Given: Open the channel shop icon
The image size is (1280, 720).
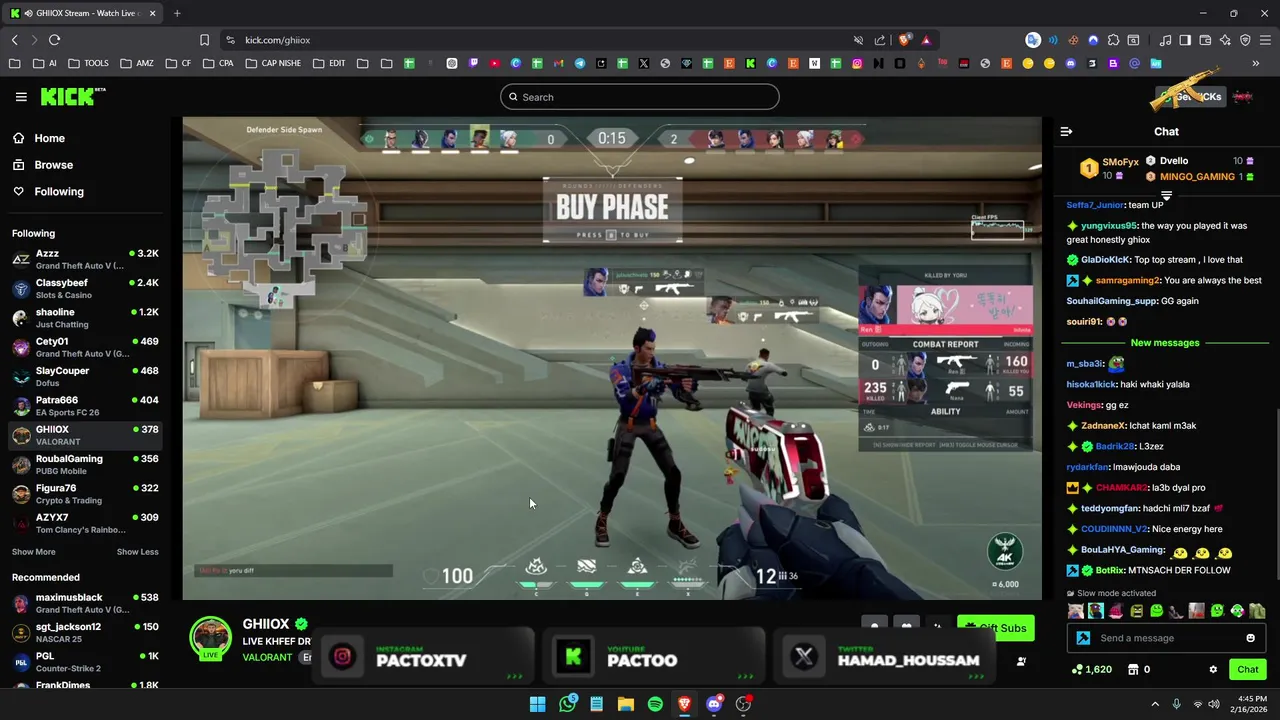Looking at the screenshot, I should [x=1133, y=670].
